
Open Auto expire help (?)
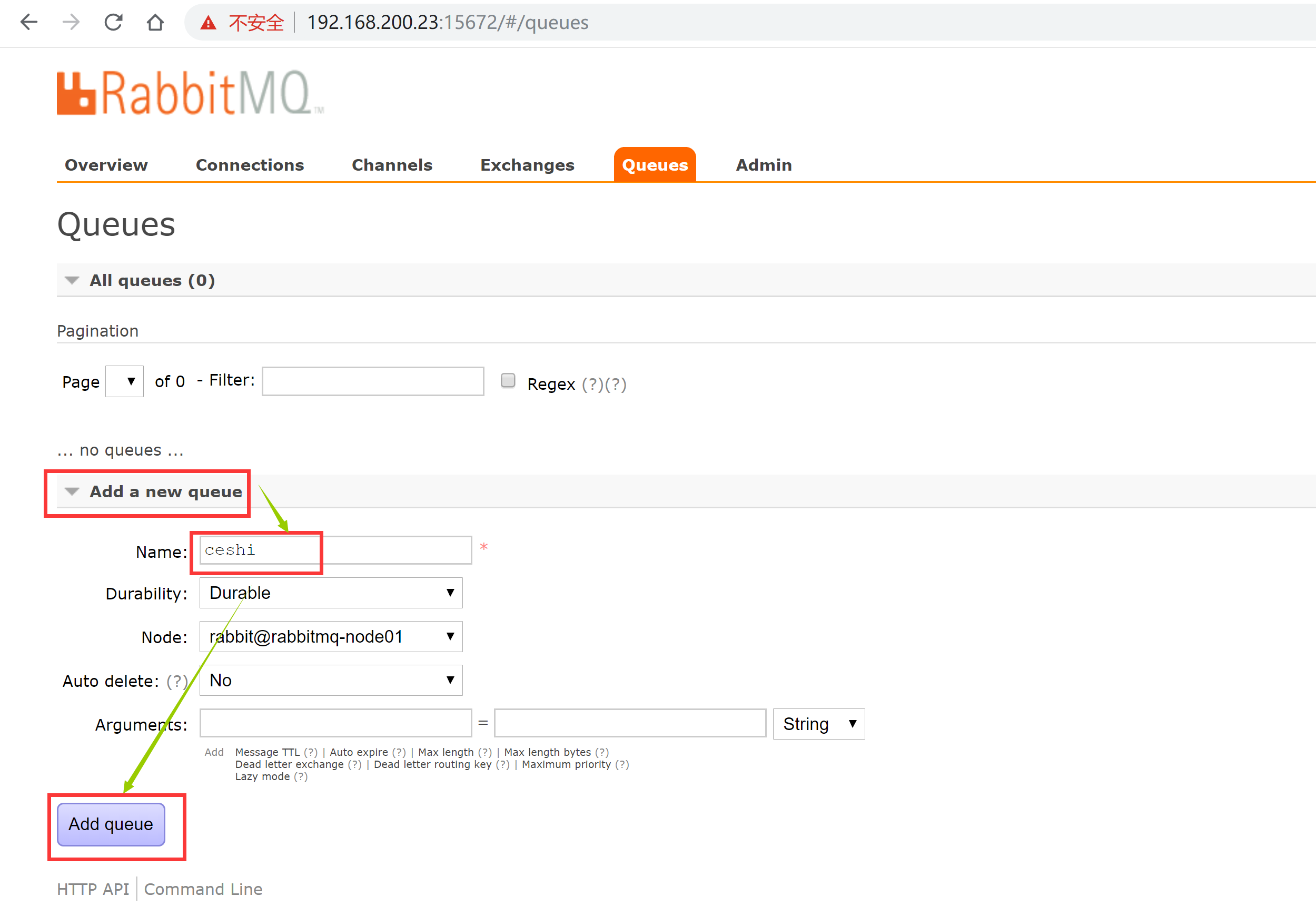coord(399,752)
